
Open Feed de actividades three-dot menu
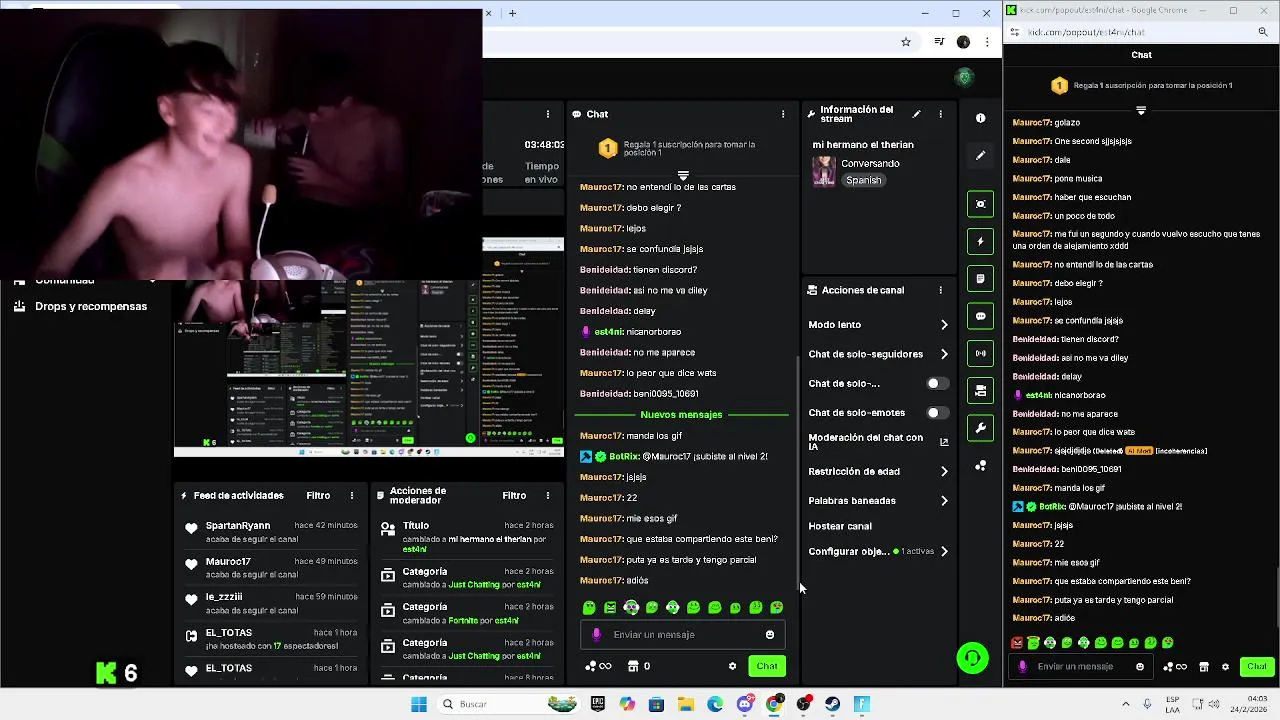[x=351, y=495]
